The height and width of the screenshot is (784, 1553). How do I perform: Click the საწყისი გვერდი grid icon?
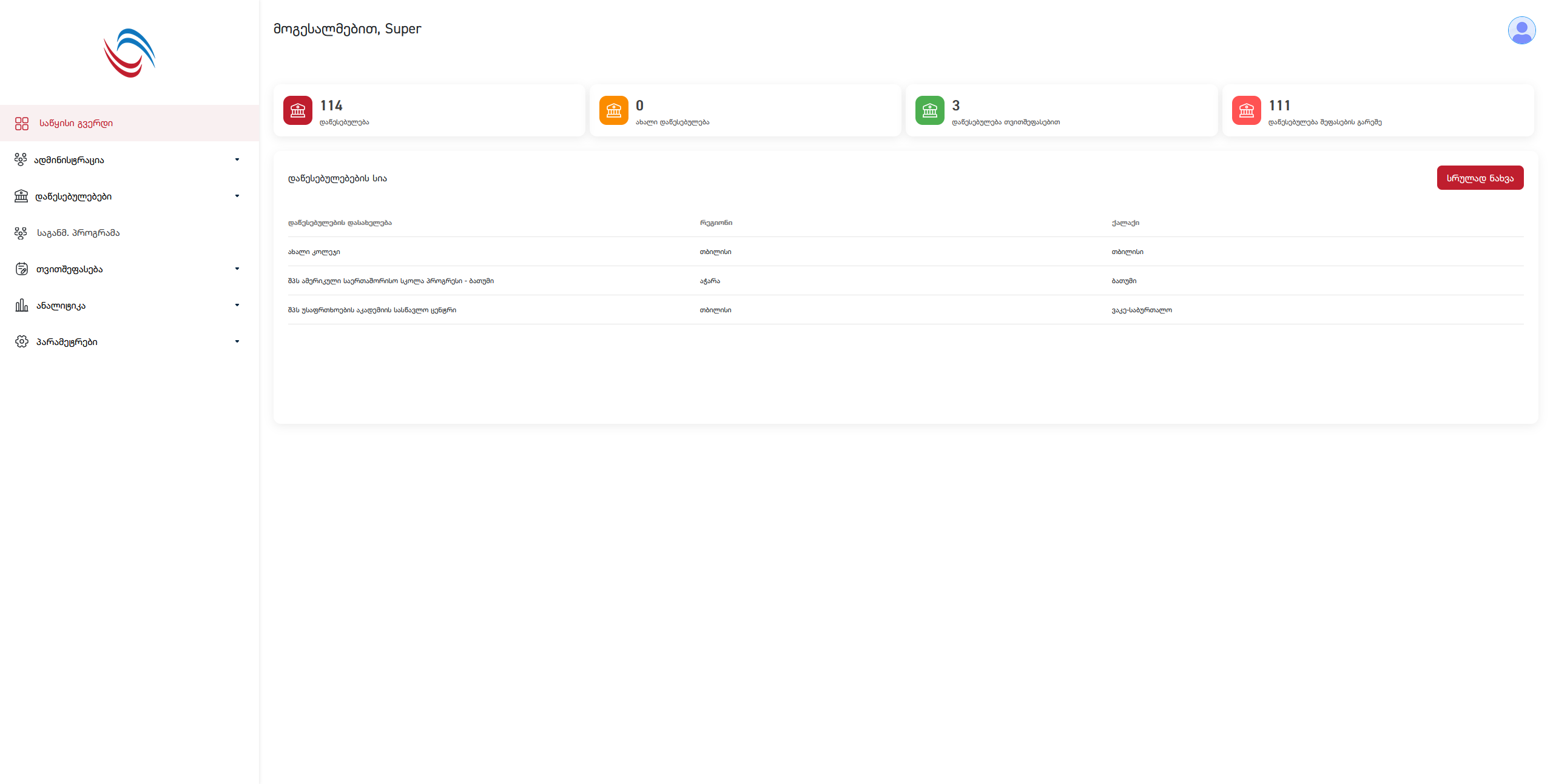[x=22, y=124]
